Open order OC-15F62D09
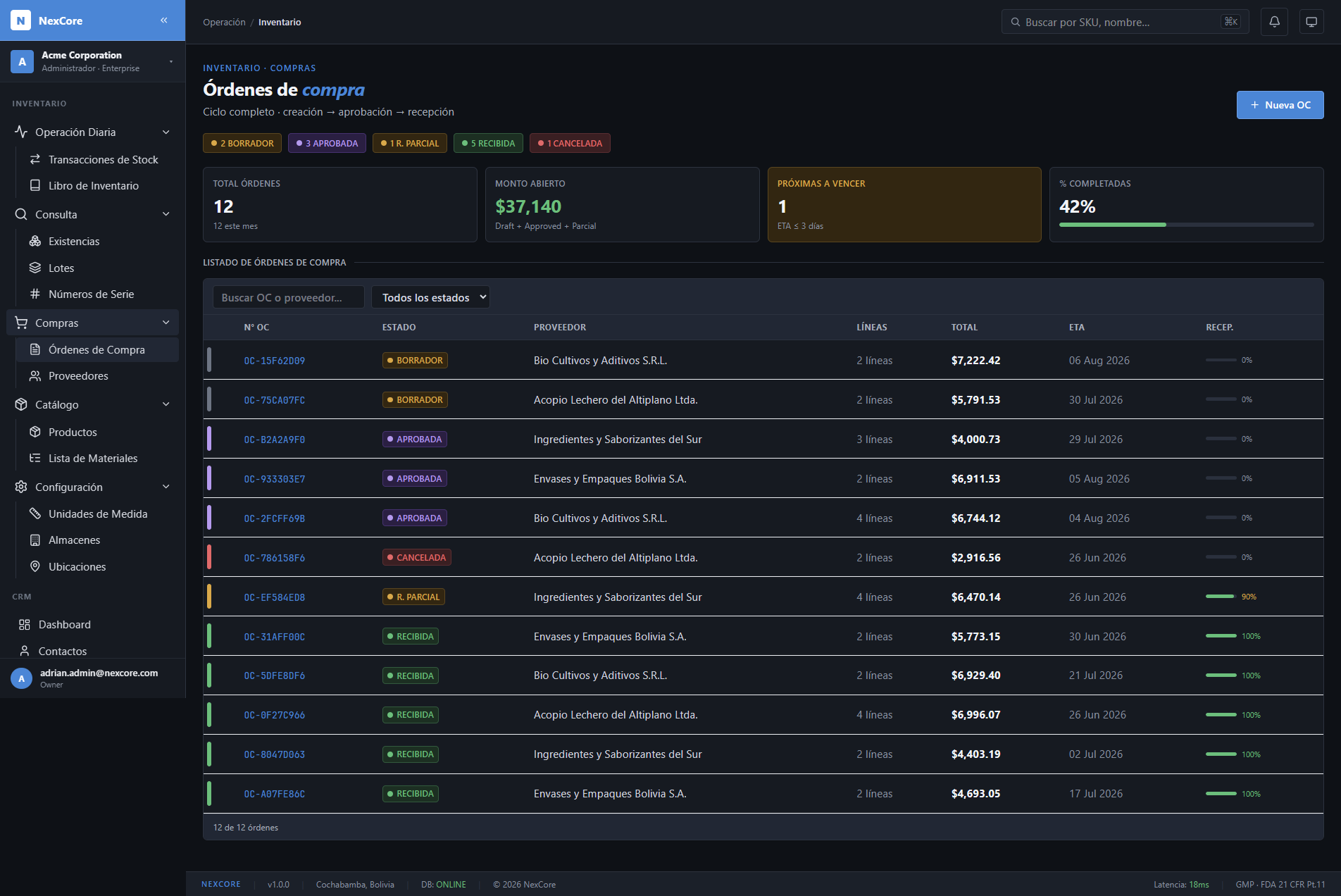 (275, 361)
